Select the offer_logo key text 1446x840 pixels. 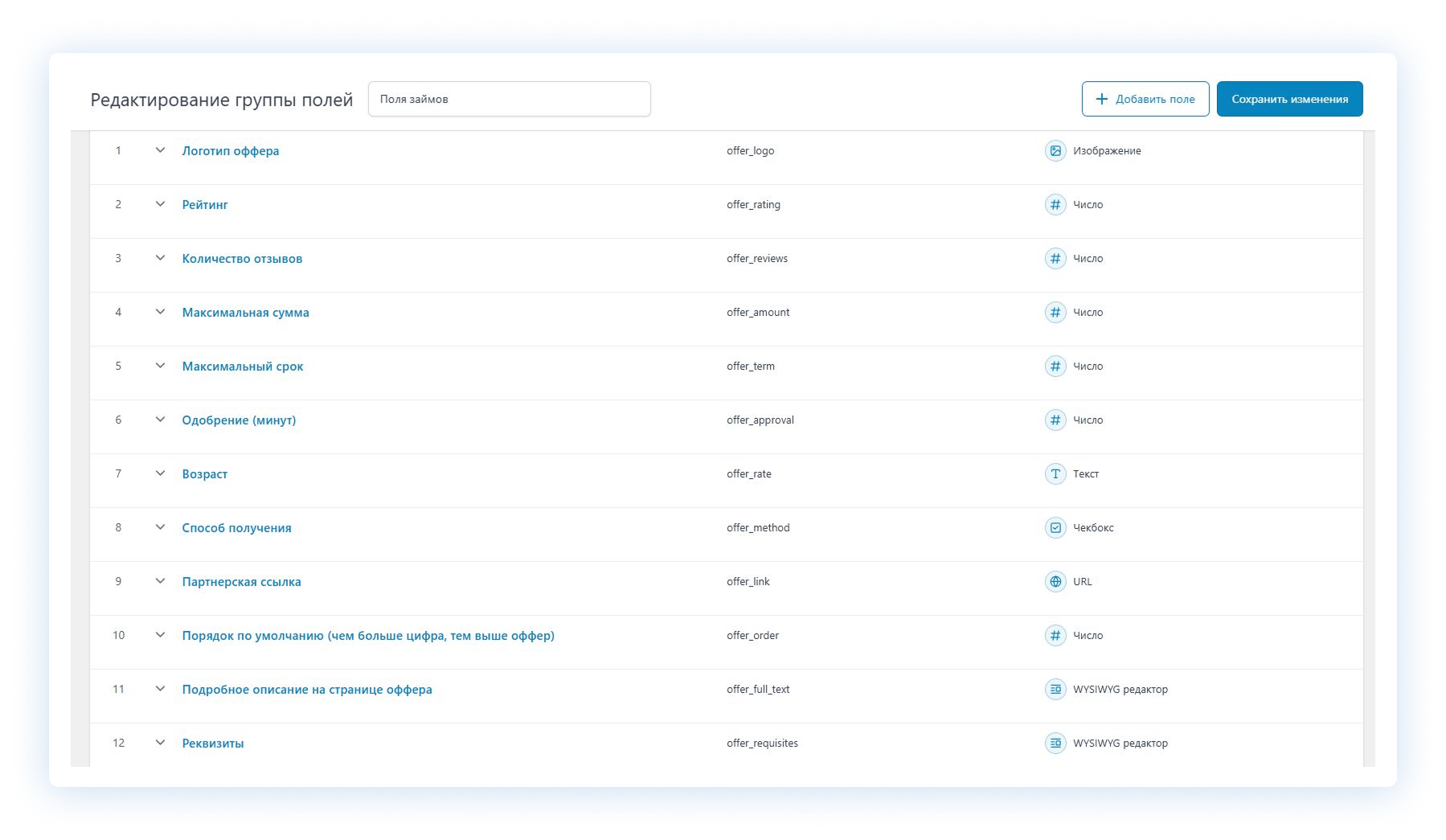(751, 151)
